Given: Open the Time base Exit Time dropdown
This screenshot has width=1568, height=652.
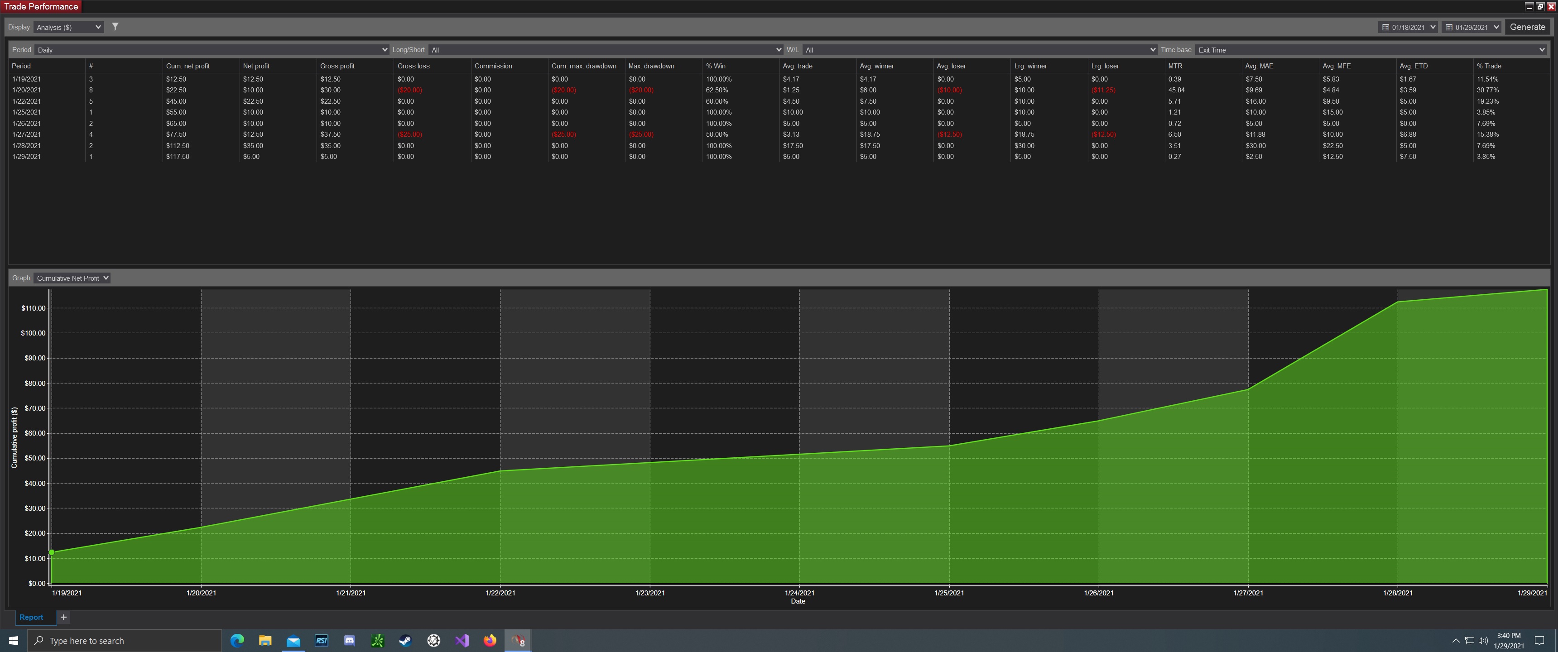Looking at the screenshot, I should coord(1371,50).
